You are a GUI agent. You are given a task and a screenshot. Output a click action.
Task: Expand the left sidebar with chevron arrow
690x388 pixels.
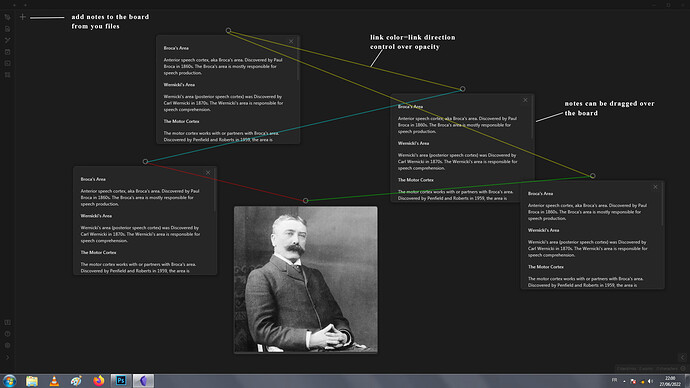coord(7,357)
